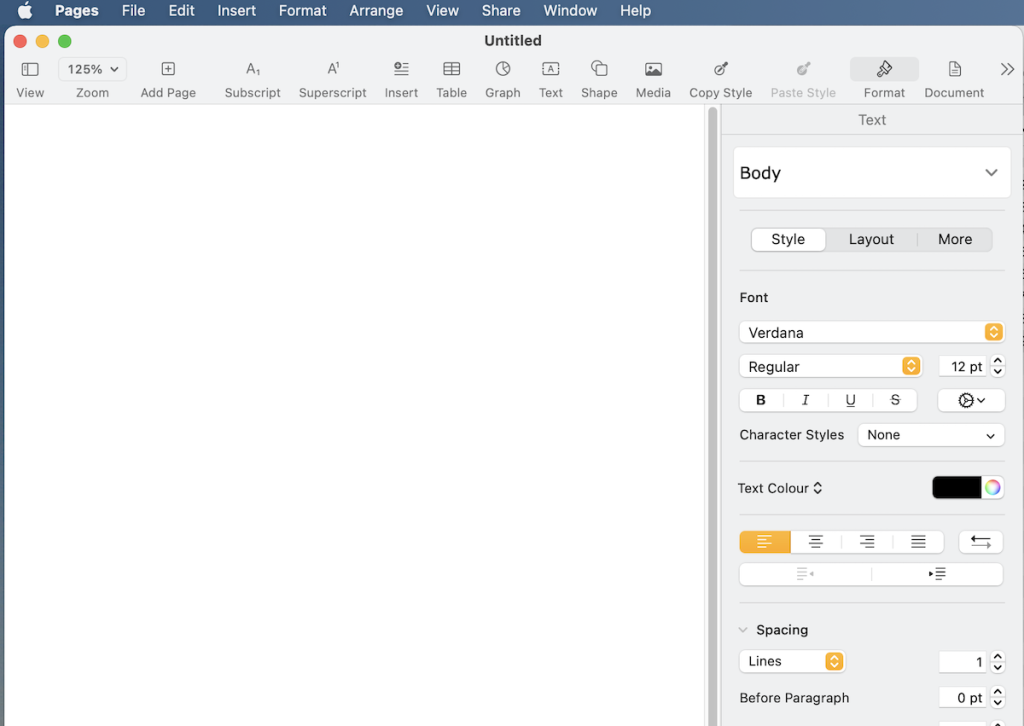Image resolution: width=1024 pixels, height=726 pixels.
Task: Click the Before Paragraph 0 pt field
Action: [x=962, y=697]
